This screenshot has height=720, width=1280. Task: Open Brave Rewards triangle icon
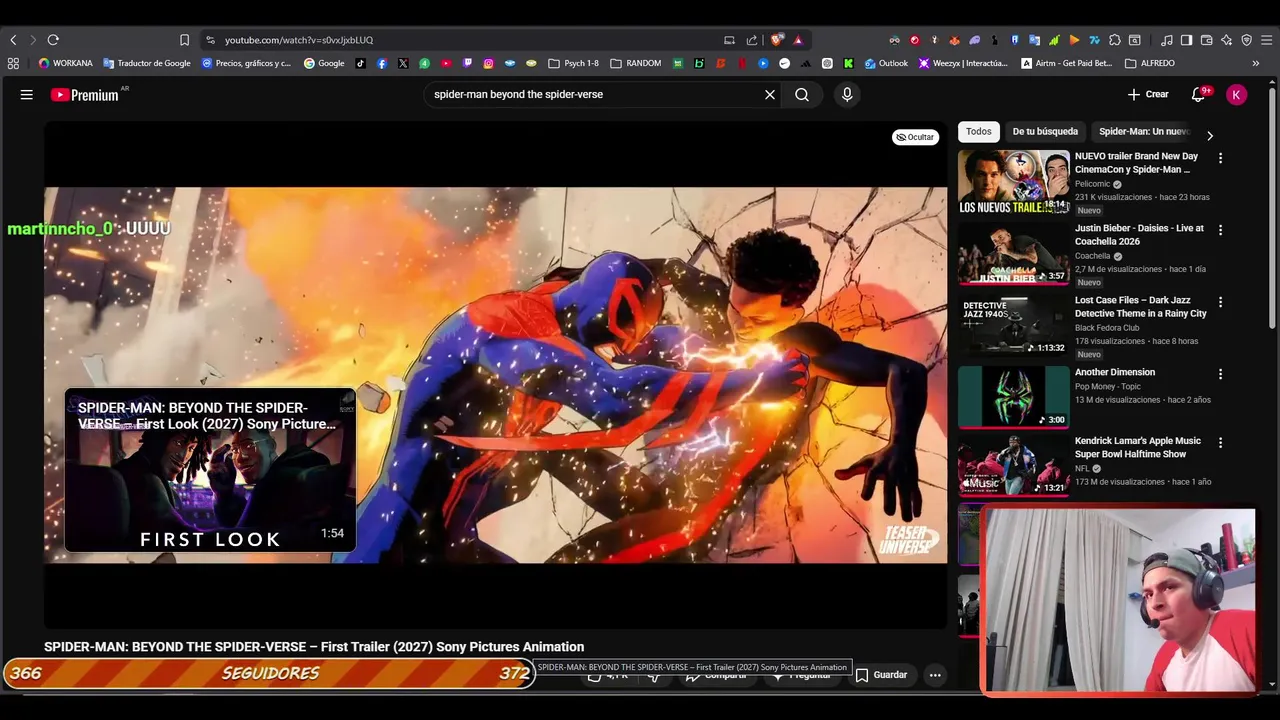(798, 40)
